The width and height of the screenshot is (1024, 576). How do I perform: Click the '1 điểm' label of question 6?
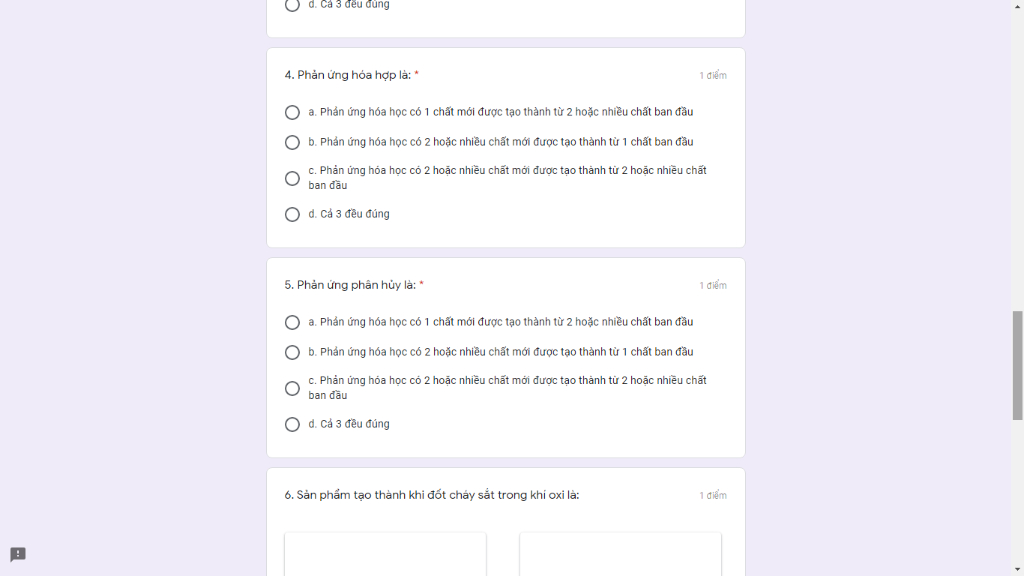click(x=712, y=496)
